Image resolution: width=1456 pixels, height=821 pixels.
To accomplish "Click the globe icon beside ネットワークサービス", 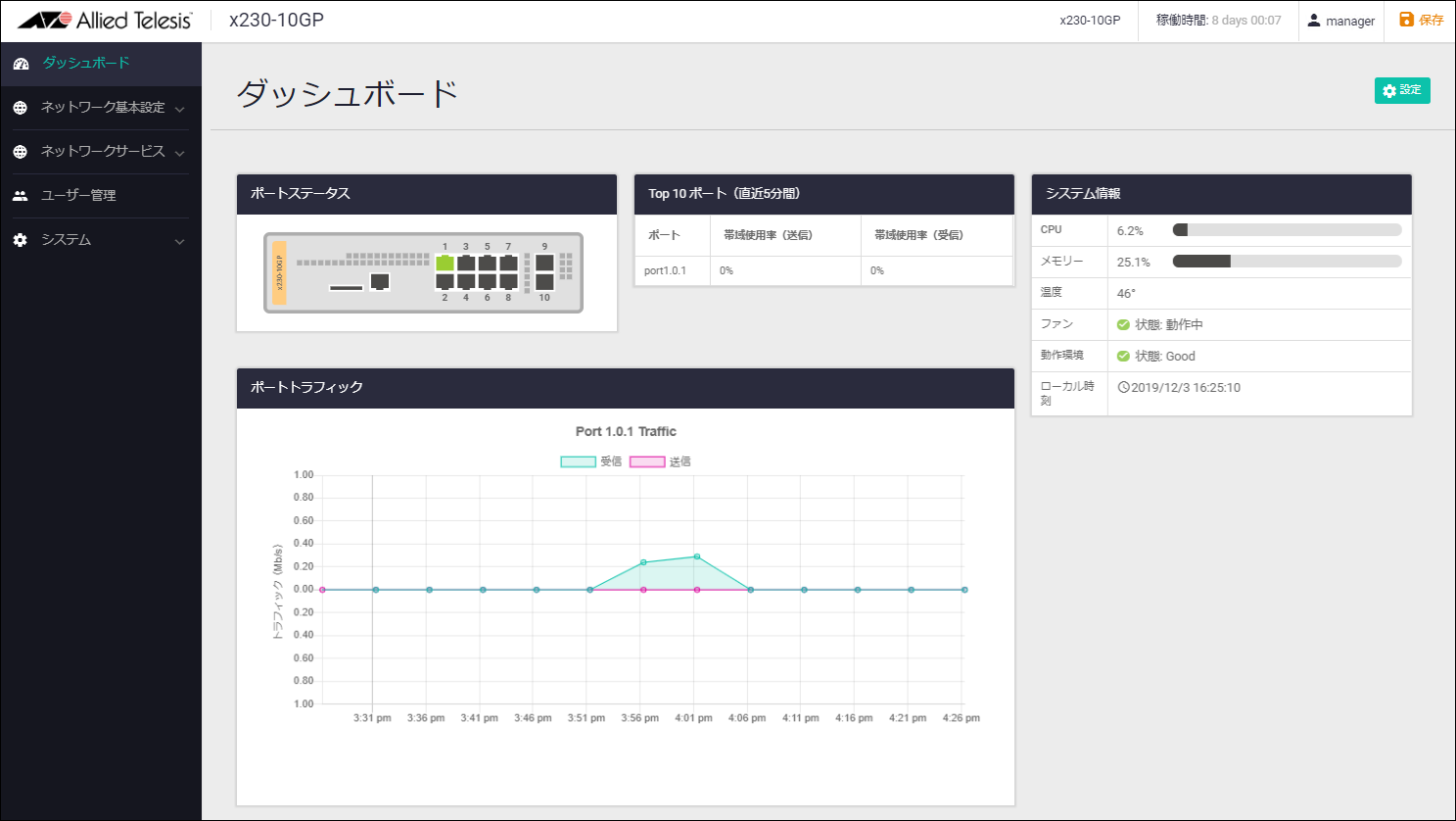I will [21, 152].
